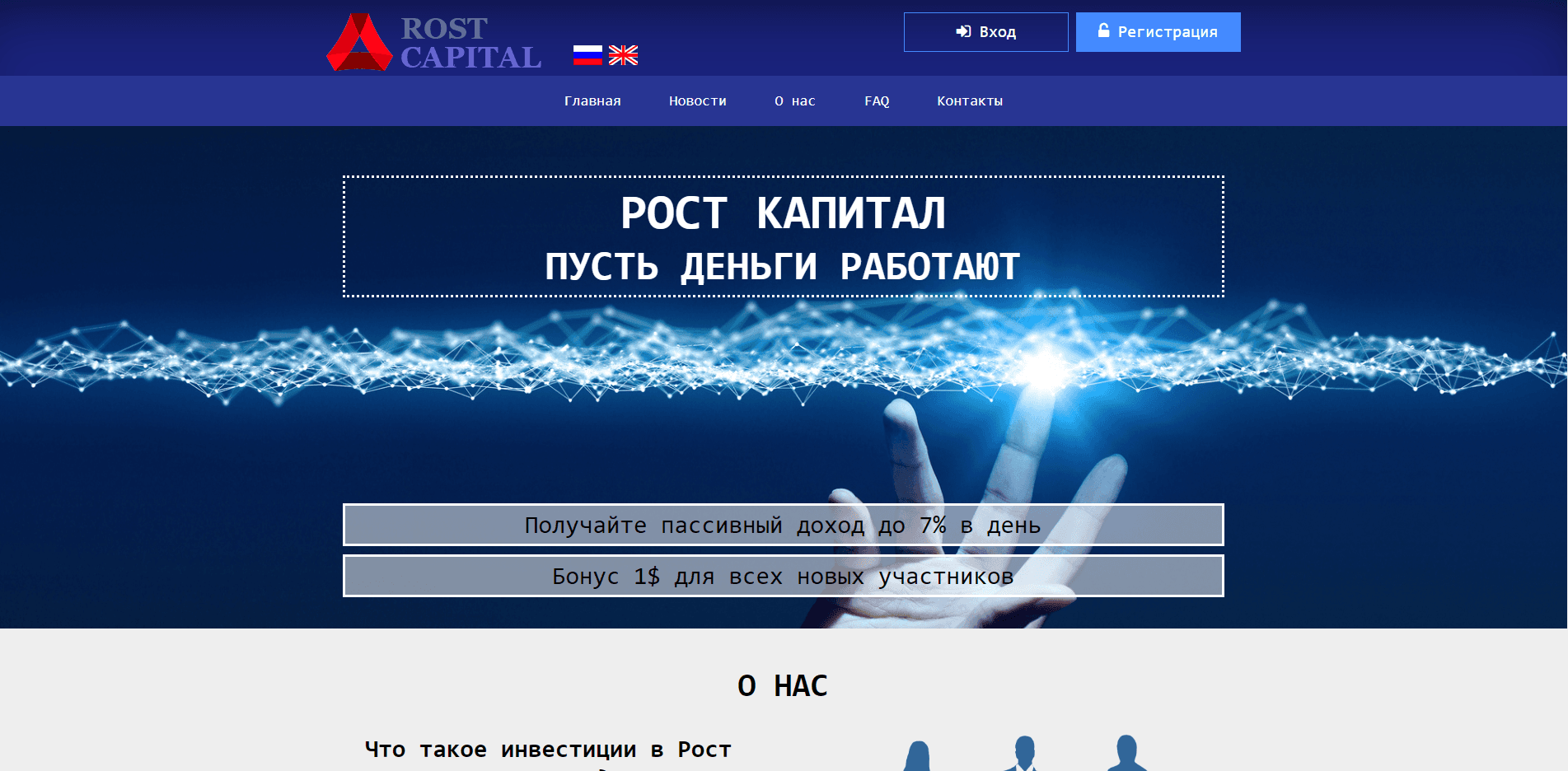Click the text Что такое инвестиции в Рост

(x=546, y=750)
